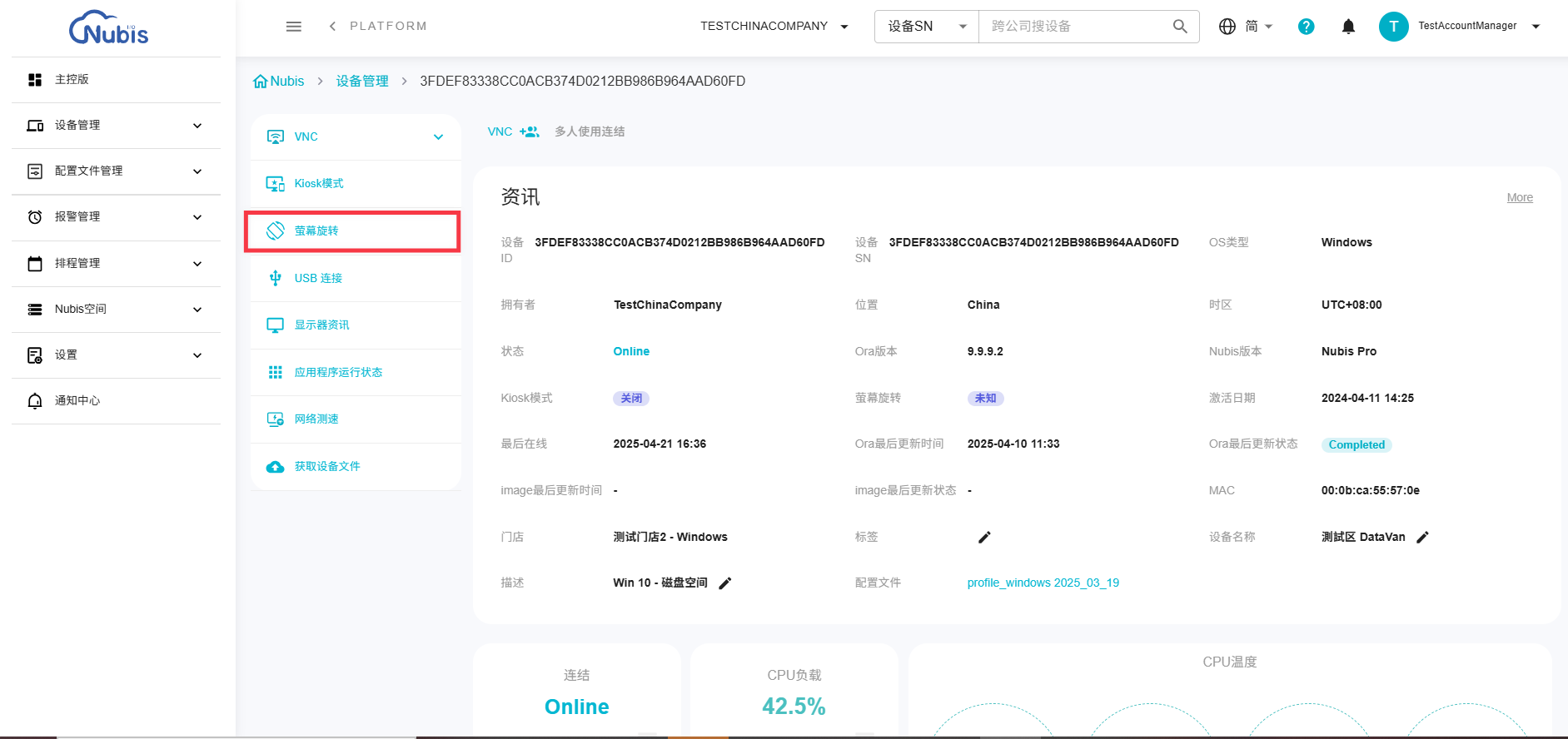Expand the Nubis空间 sidebar chevron
This screenshot has height=739, width=1568.
[x=197, y=310]
